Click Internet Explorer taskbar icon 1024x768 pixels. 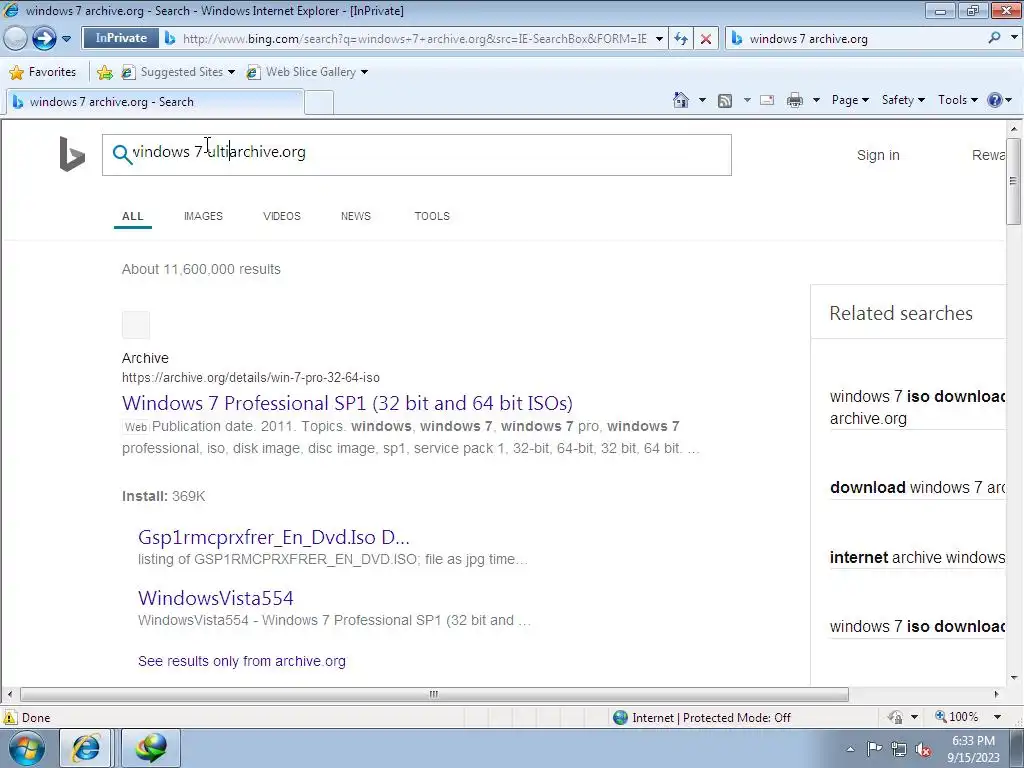(86, 748)
